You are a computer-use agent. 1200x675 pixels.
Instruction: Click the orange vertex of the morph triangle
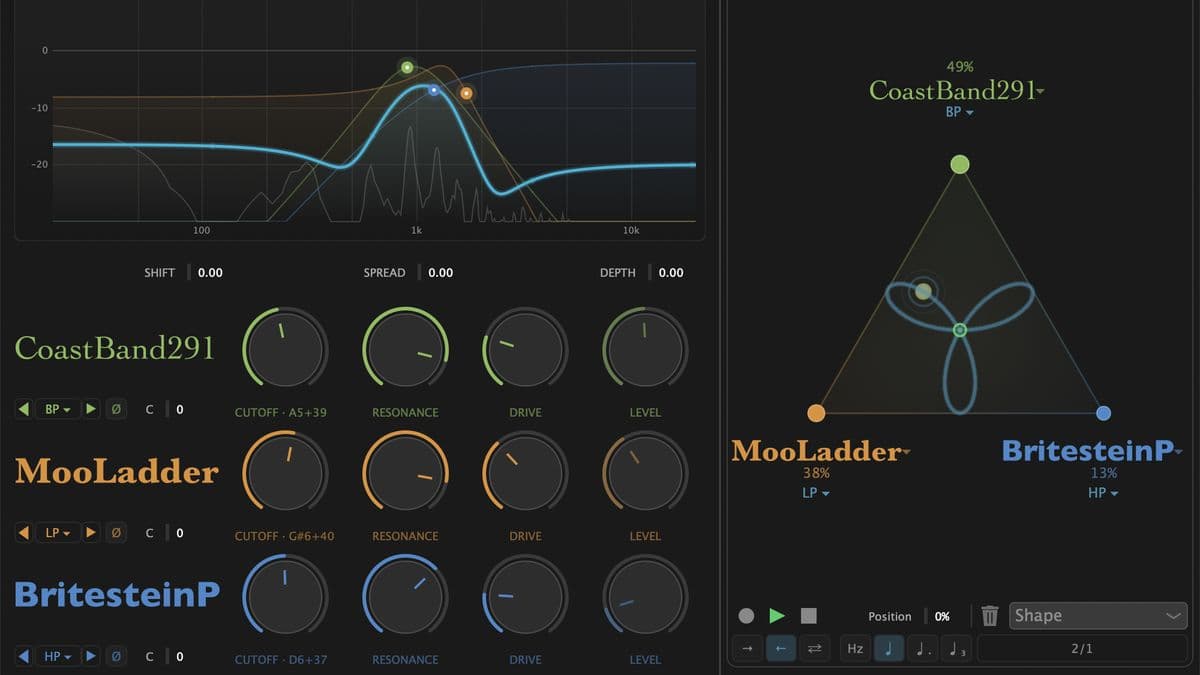click(x=816, y=413)
